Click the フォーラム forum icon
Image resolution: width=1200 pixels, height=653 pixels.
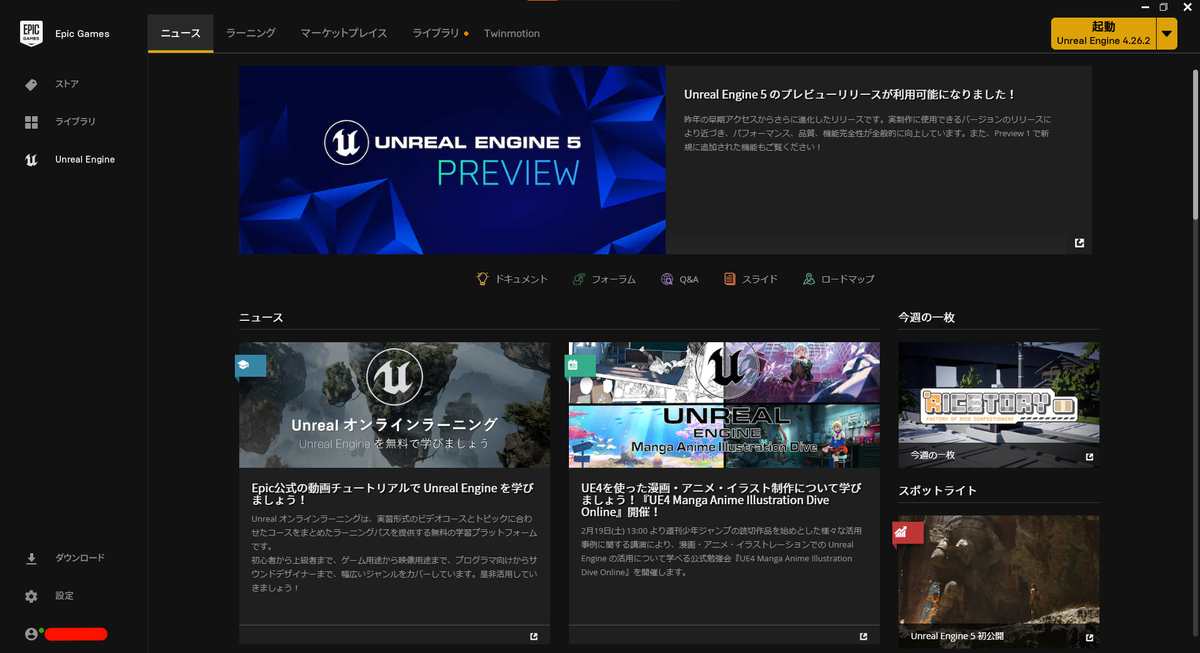(579, 279)
